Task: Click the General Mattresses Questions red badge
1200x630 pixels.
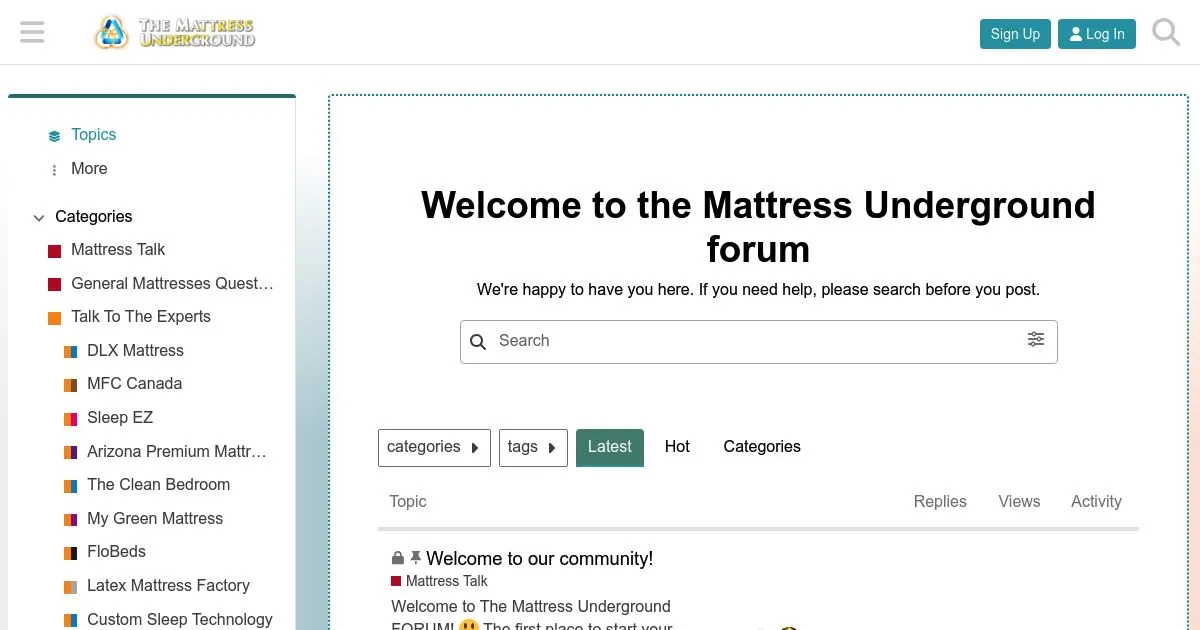Action: click(55, 285)
